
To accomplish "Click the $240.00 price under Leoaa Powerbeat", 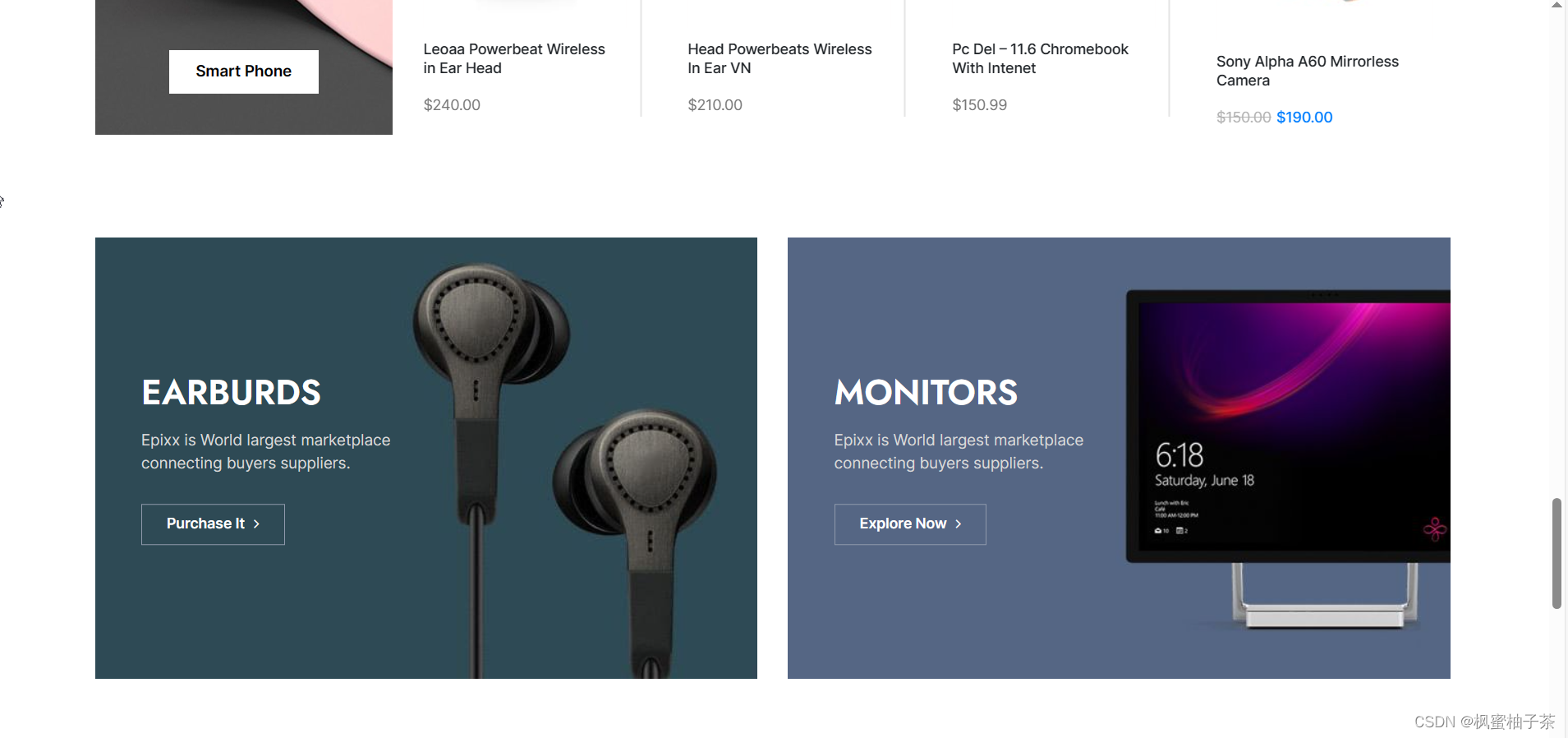I will [452, 105].
